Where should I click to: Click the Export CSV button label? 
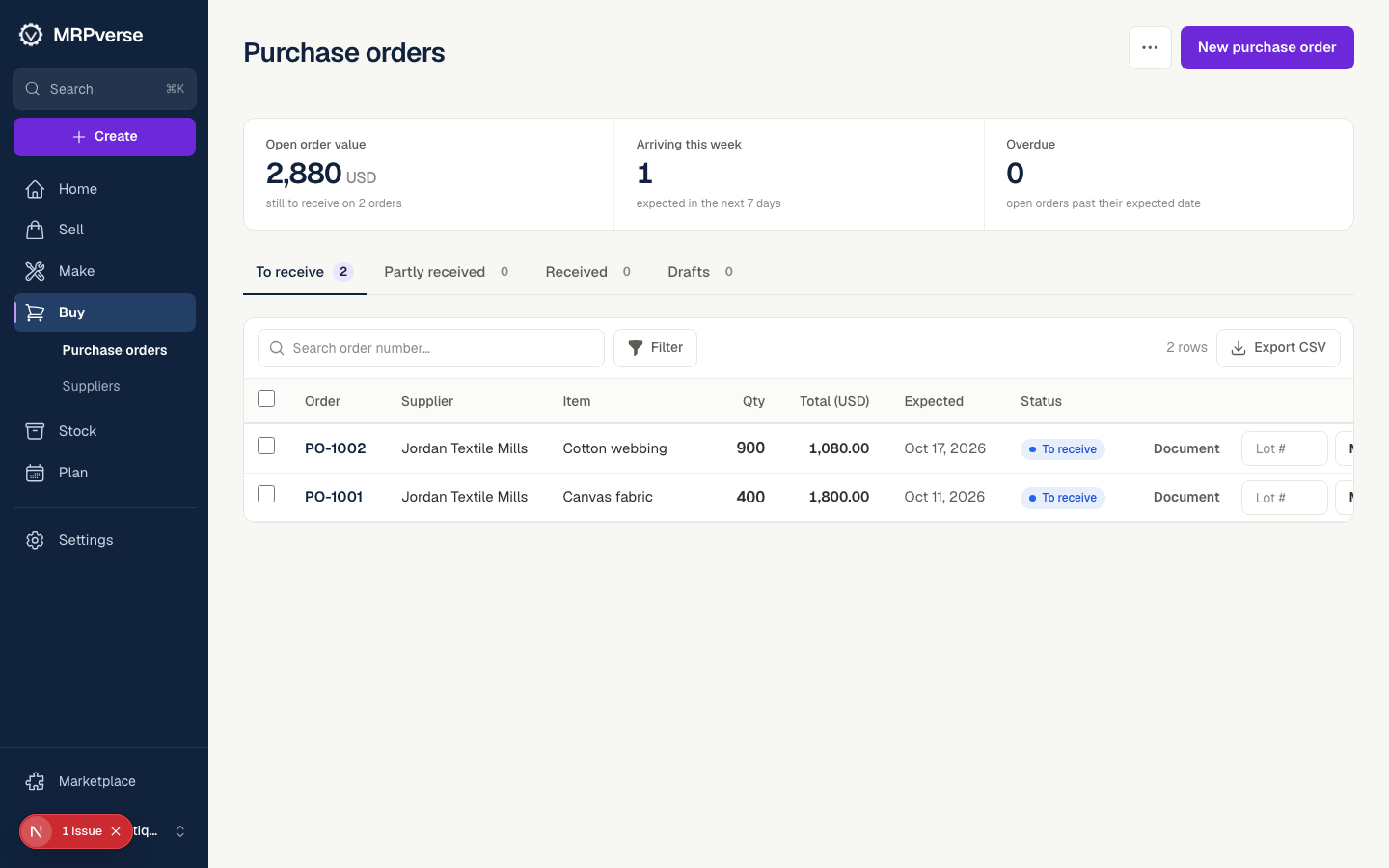[x=1290, y=347]
